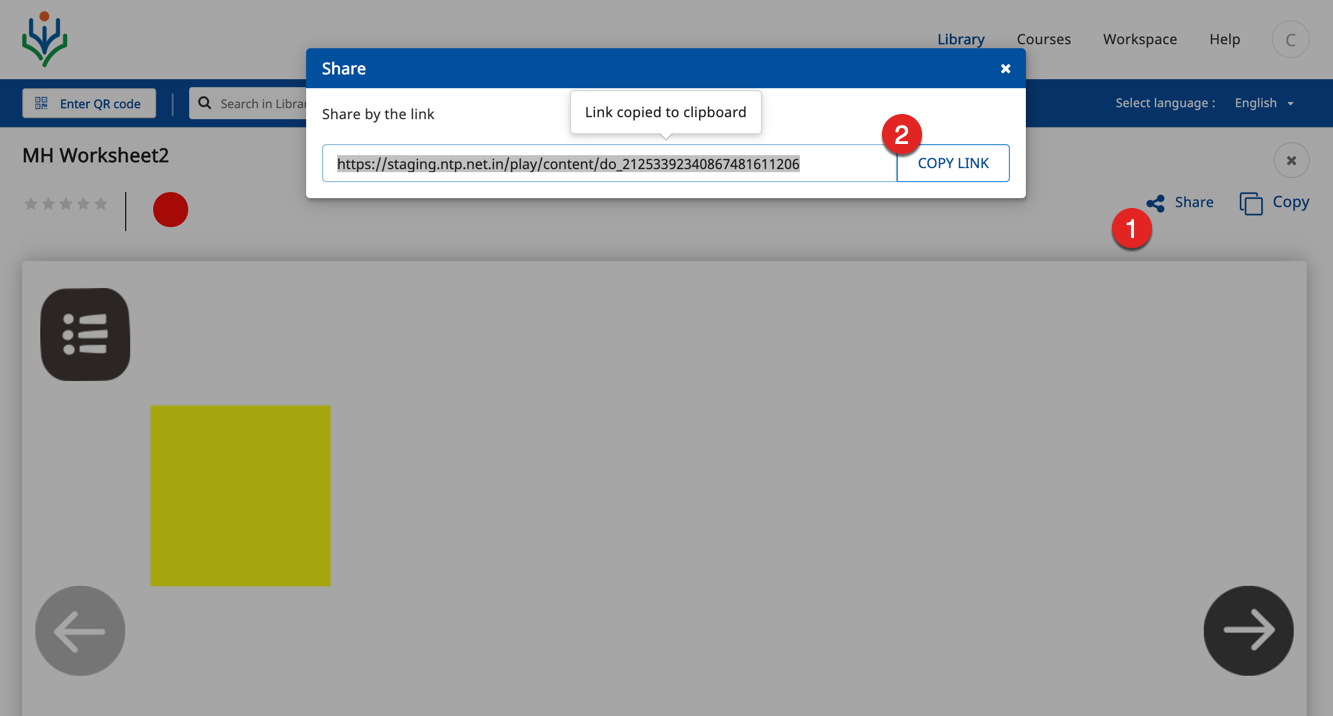
Task: Go to previous slide with left arrow
Action: 80,631
